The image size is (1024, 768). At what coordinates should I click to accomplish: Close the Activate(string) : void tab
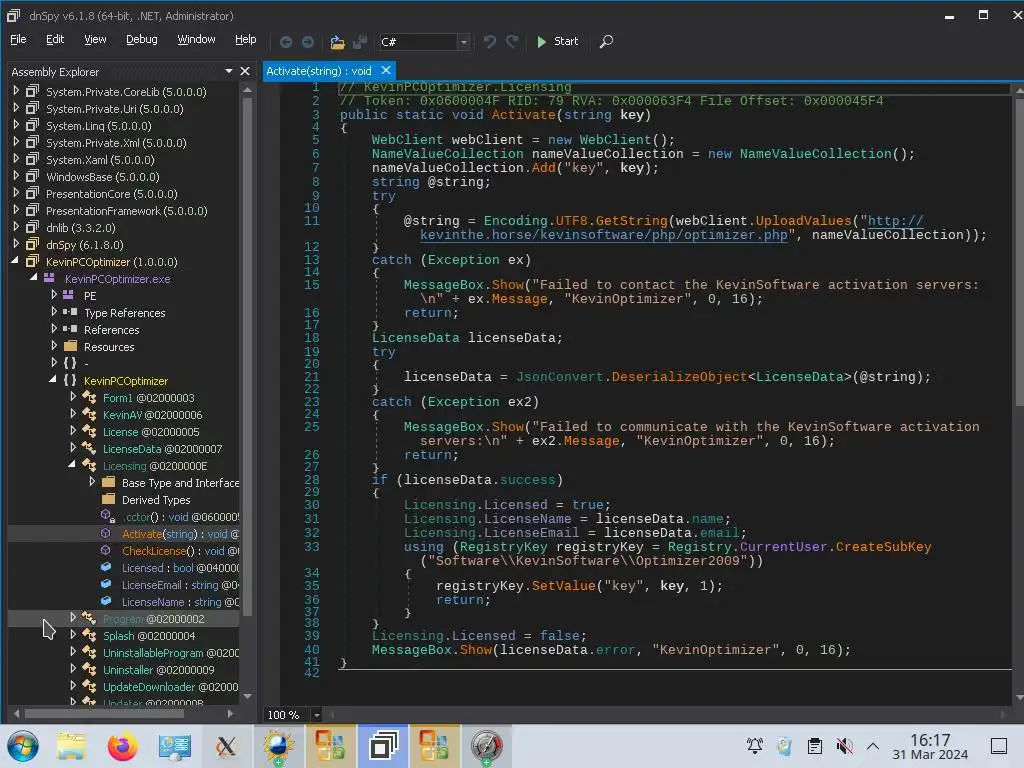(x=386, y=71)
